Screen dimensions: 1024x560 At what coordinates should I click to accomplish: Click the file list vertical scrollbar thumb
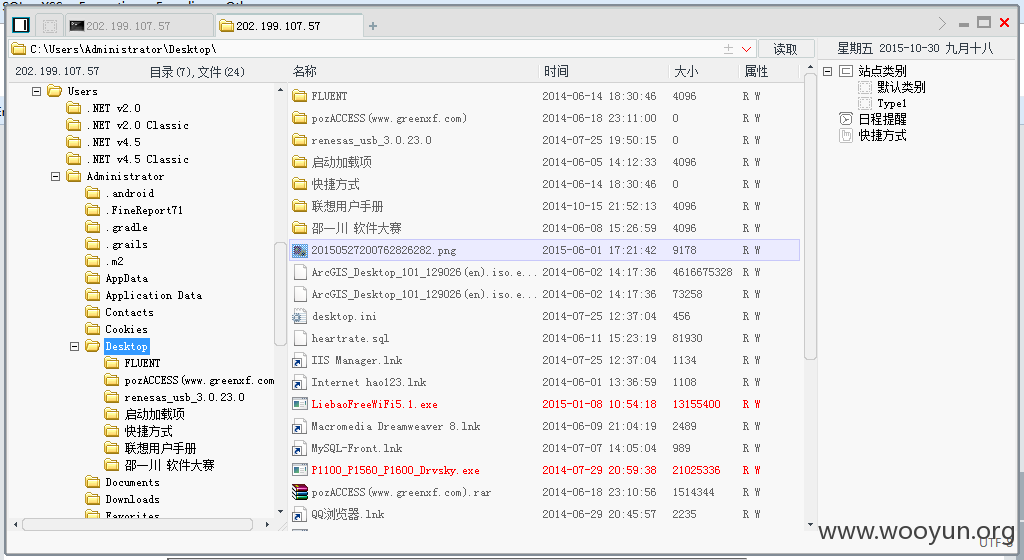(810, 216)
